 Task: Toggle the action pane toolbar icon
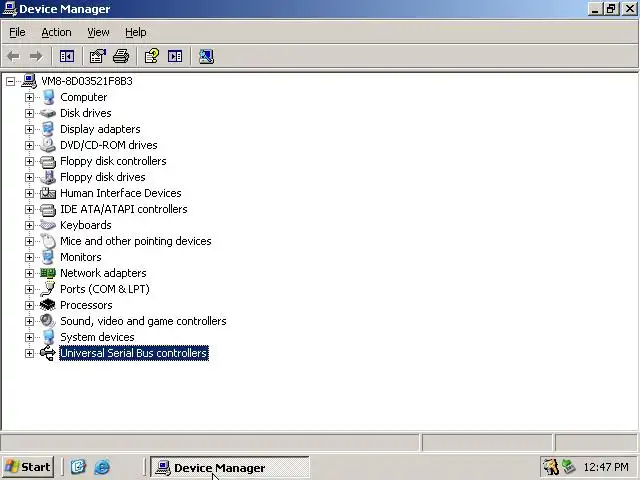click(175, 56)
